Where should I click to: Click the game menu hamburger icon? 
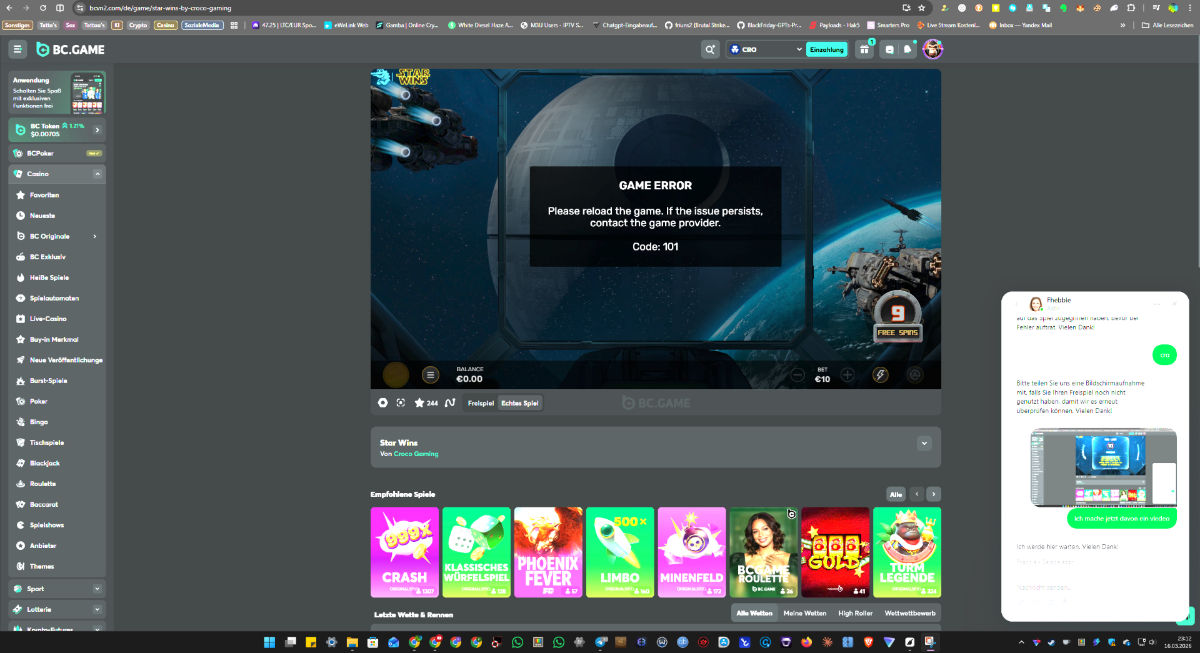(430, 375)
